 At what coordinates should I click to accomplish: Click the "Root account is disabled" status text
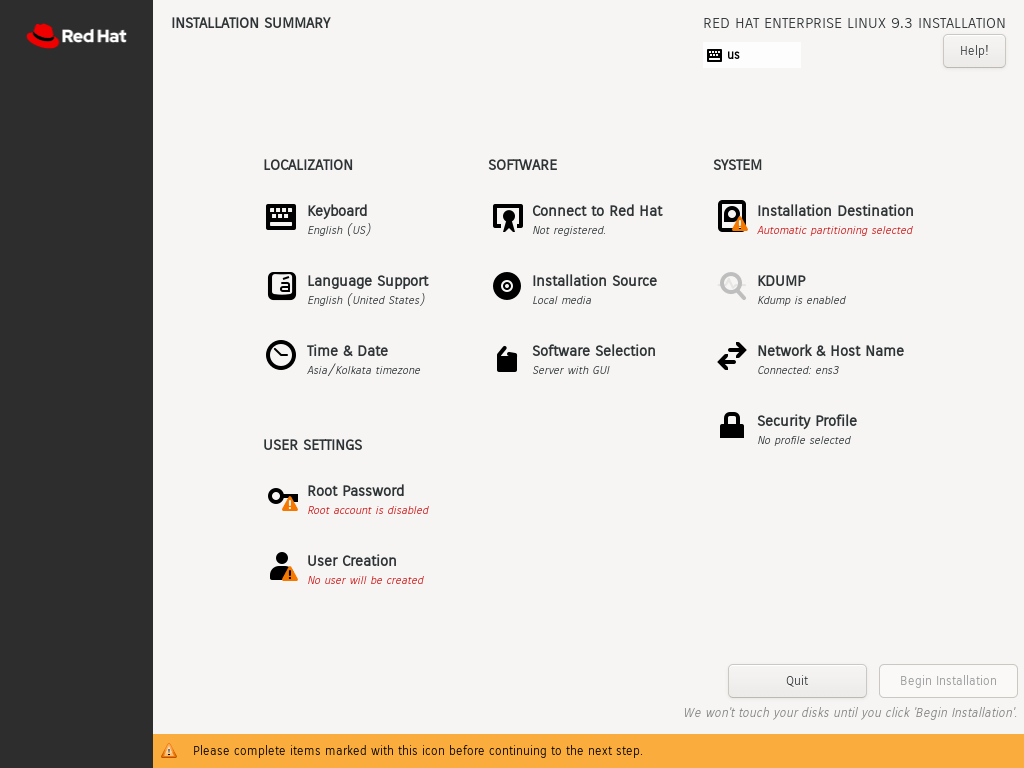pyautogui.click(x=368, y=510)
